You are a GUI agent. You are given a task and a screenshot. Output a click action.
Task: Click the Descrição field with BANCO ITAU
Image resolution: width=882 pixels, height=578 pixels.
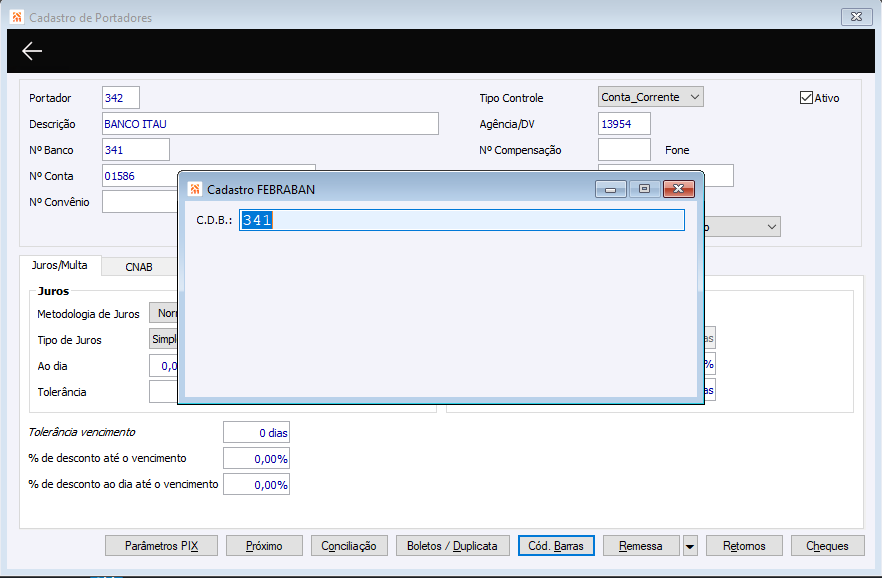tap(270, 124)
